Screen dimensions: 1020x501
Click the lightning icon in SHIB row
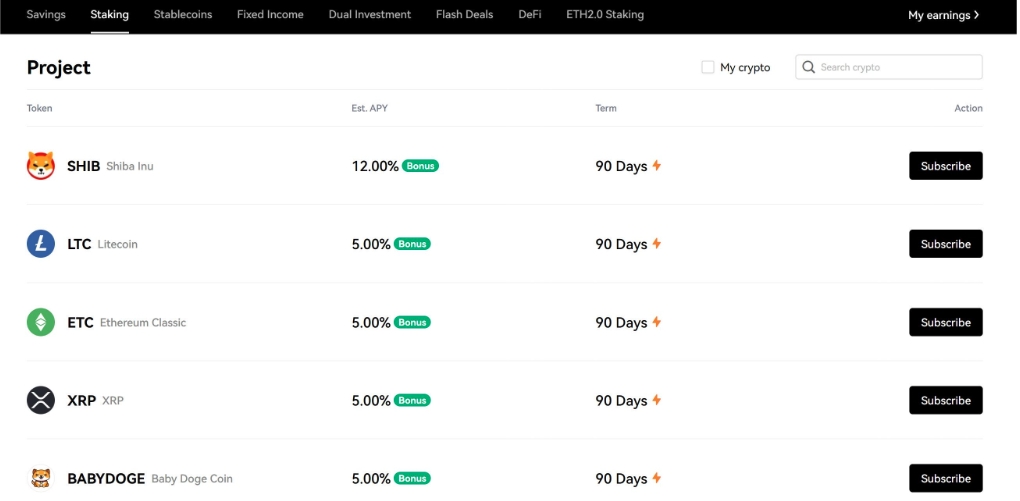point(656,165)
